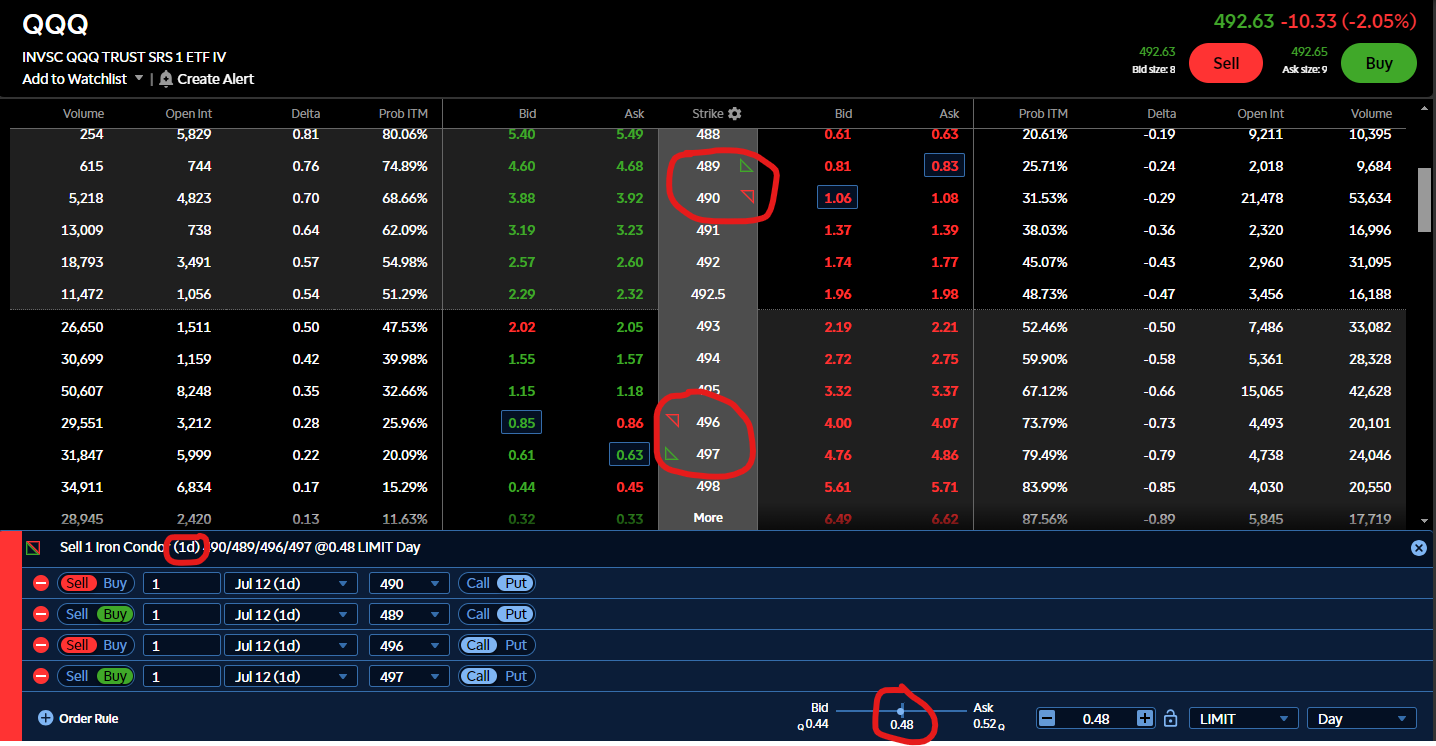Click put bid 1.74 at strike 492
The width and height of the screenshot is (1436, 746).
(x=837, y=263)
